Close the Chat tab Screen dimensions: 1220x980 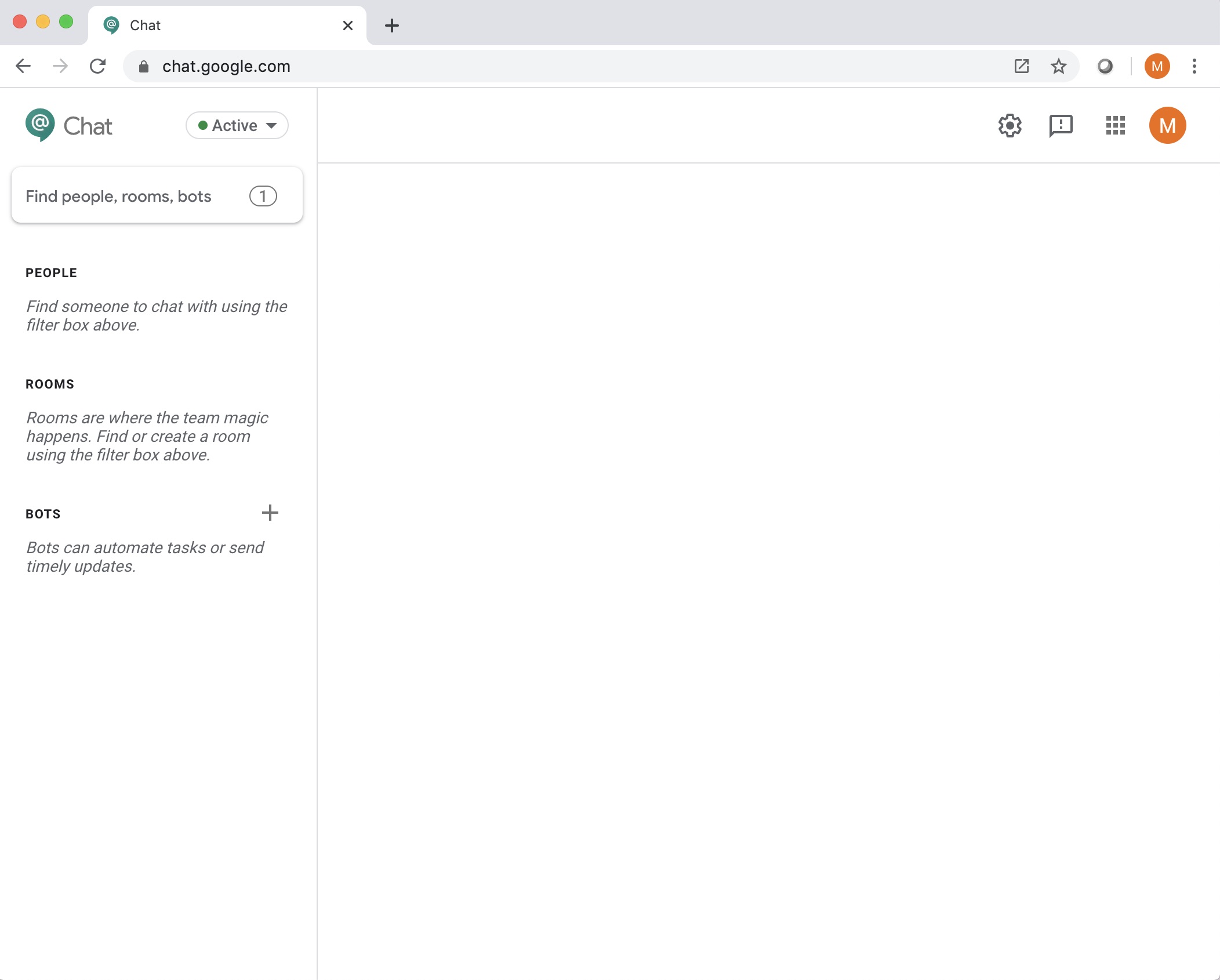[x=348, y=26]
